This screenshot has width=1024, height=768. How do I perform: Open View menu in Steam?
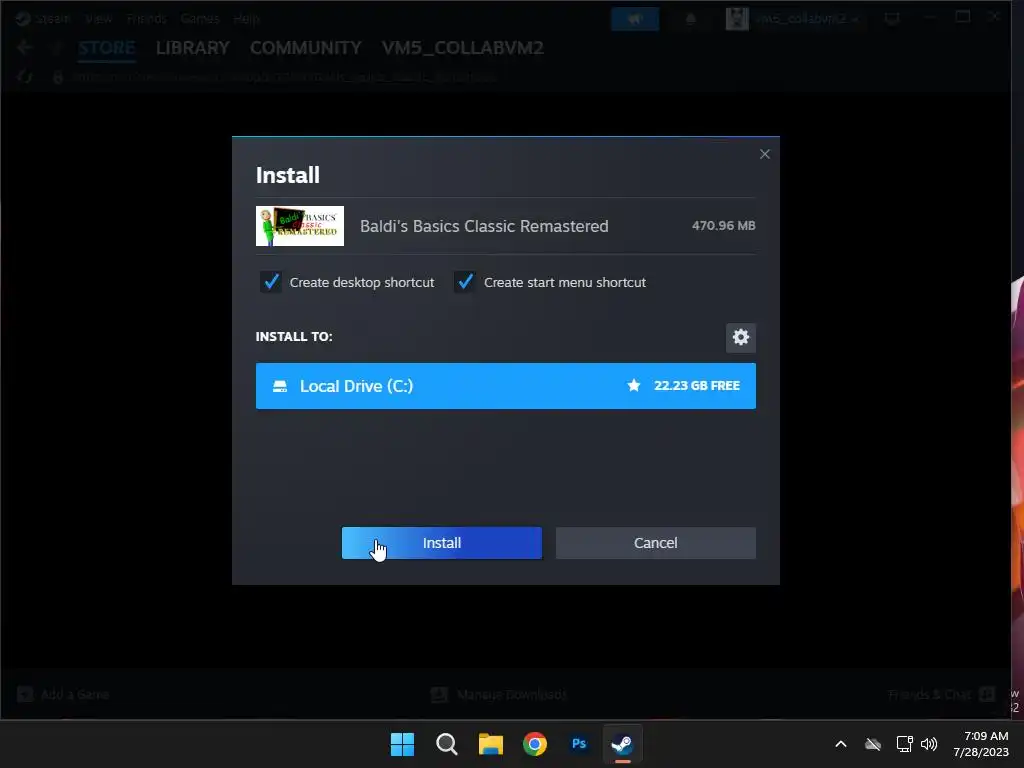99,18
